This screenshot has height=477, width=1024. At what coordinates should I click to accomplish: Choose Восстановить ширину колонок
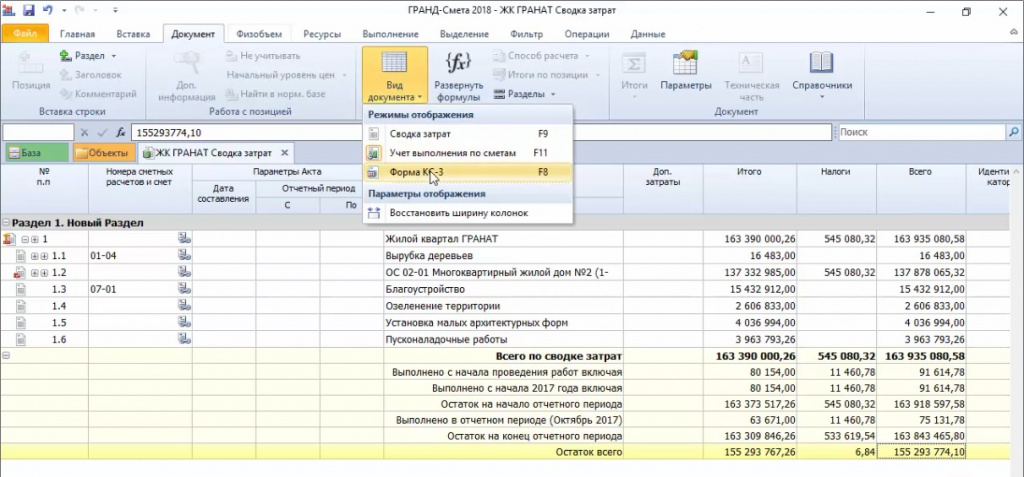[468, 213]
